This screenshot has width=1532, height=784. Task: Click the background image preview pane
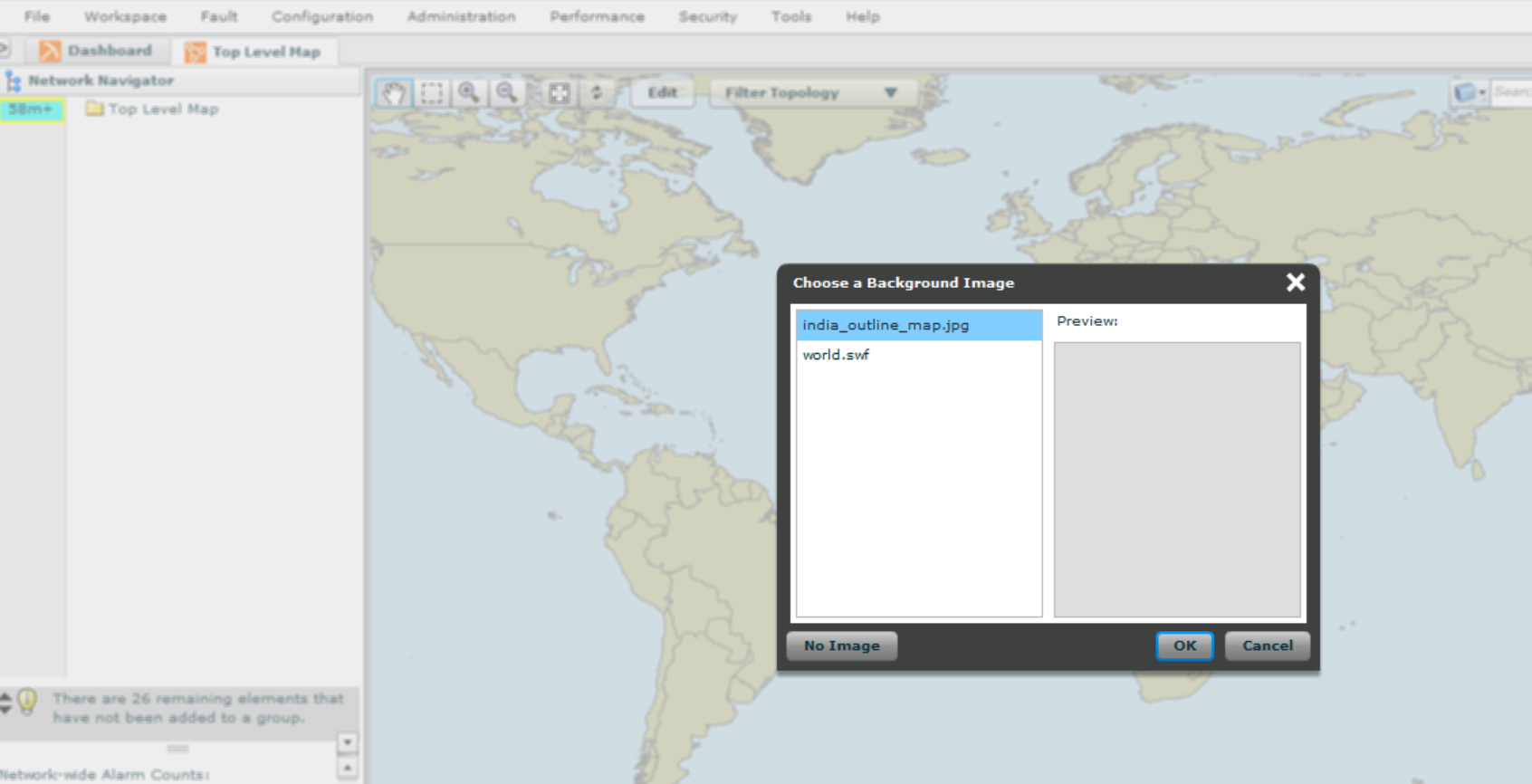(1177, 480)
